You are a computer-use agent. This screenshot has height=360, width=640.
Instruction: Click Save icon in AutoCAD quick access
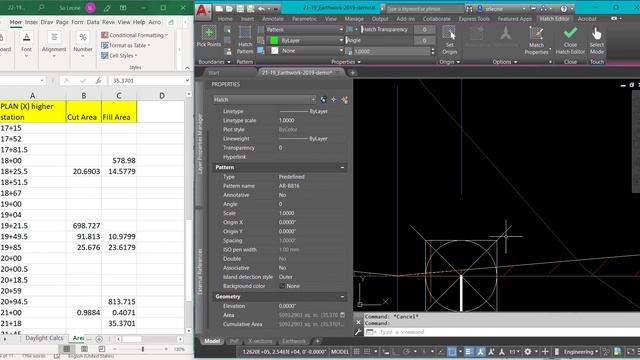[x=240, y=9]
